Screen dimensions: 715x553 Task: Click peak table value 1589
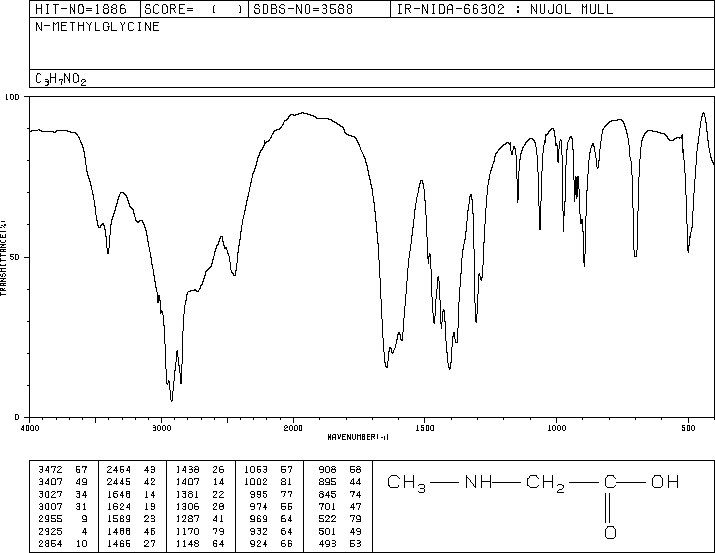tap(119, 519)
